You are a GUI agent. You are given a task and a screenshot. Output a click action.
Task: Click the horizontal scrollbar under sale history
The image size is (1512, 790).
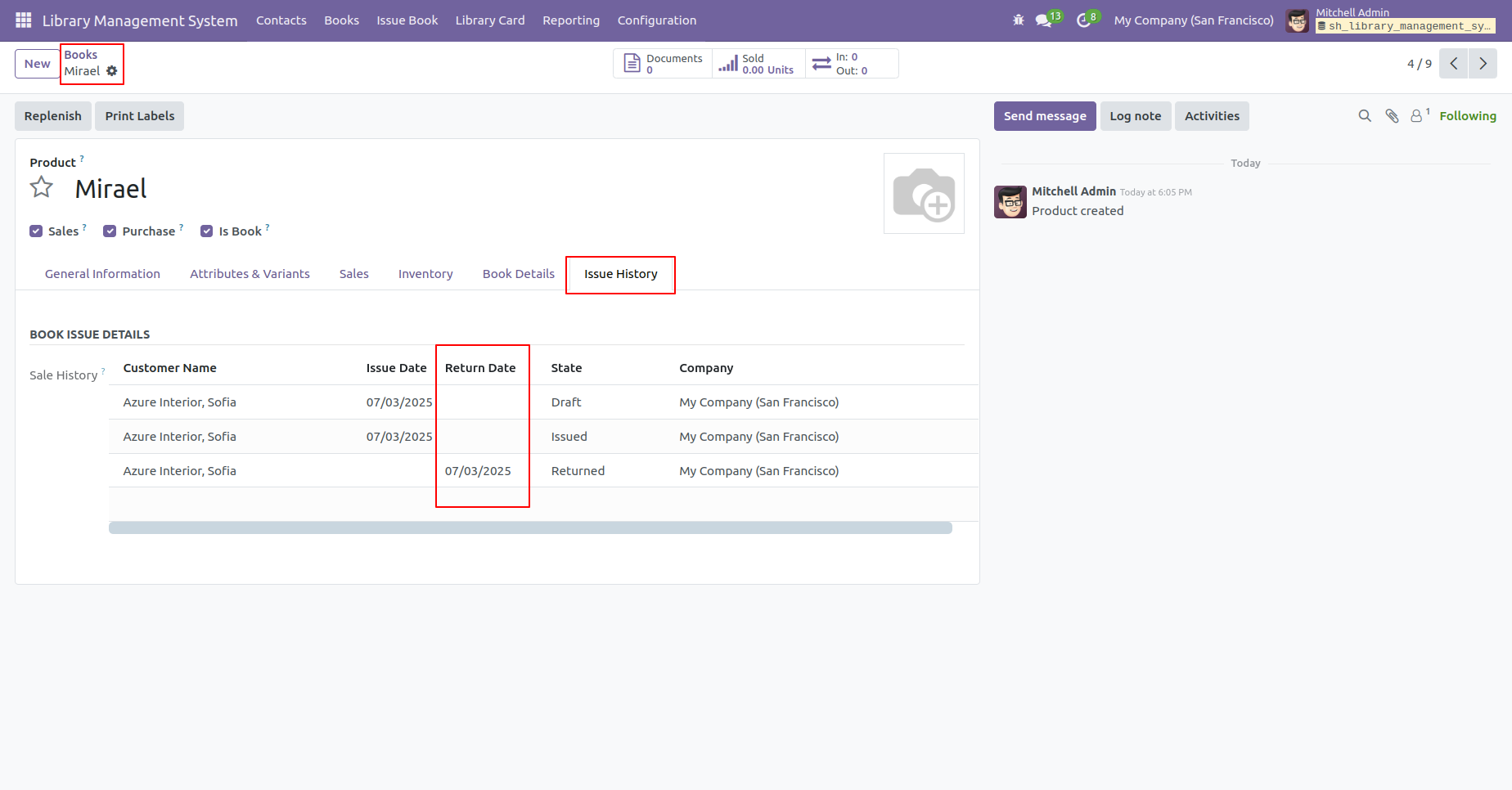pyautogui.click(x=530, y=528)
